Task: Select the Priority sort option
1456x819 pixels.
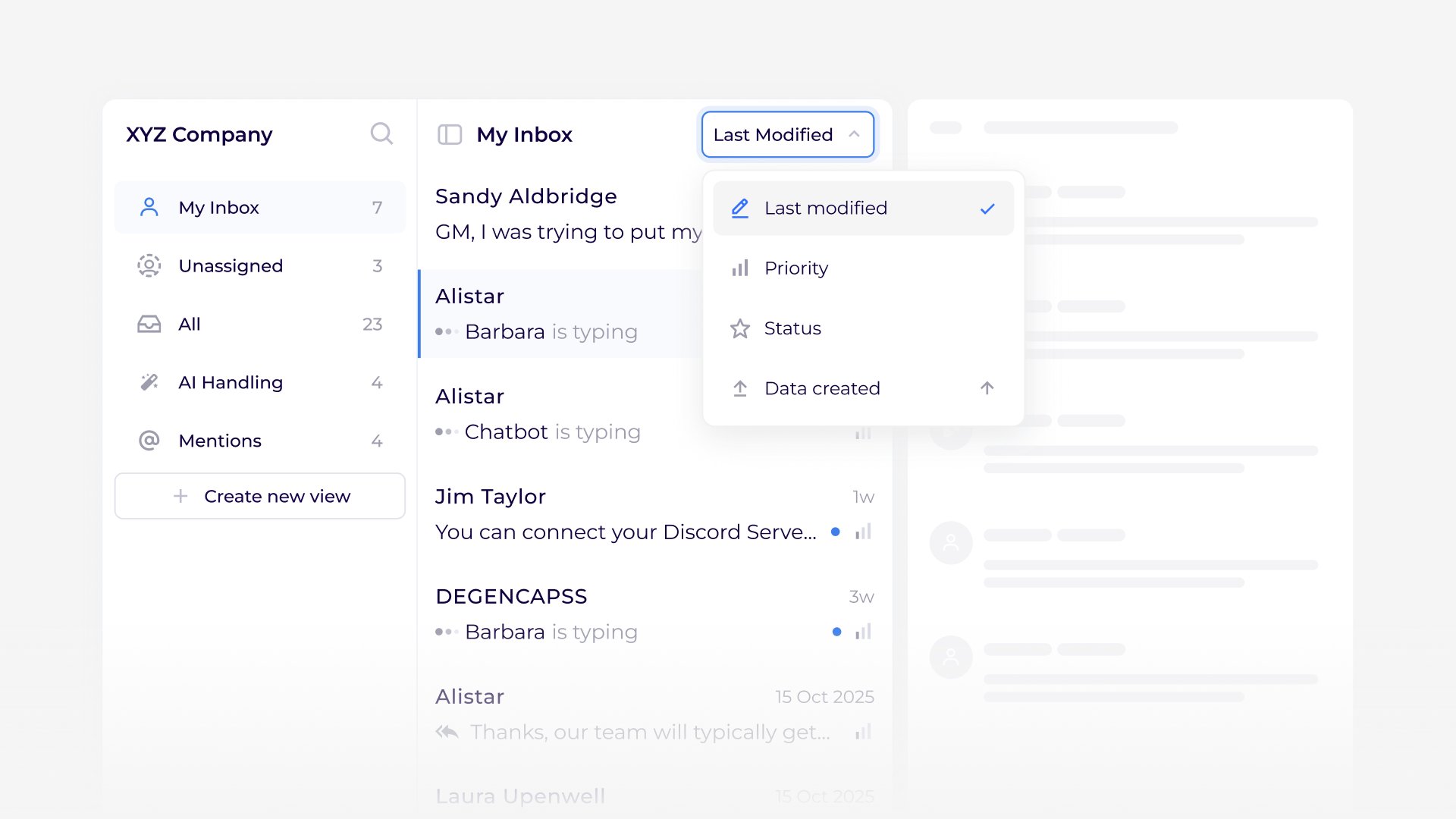Action: pos(864,268)
